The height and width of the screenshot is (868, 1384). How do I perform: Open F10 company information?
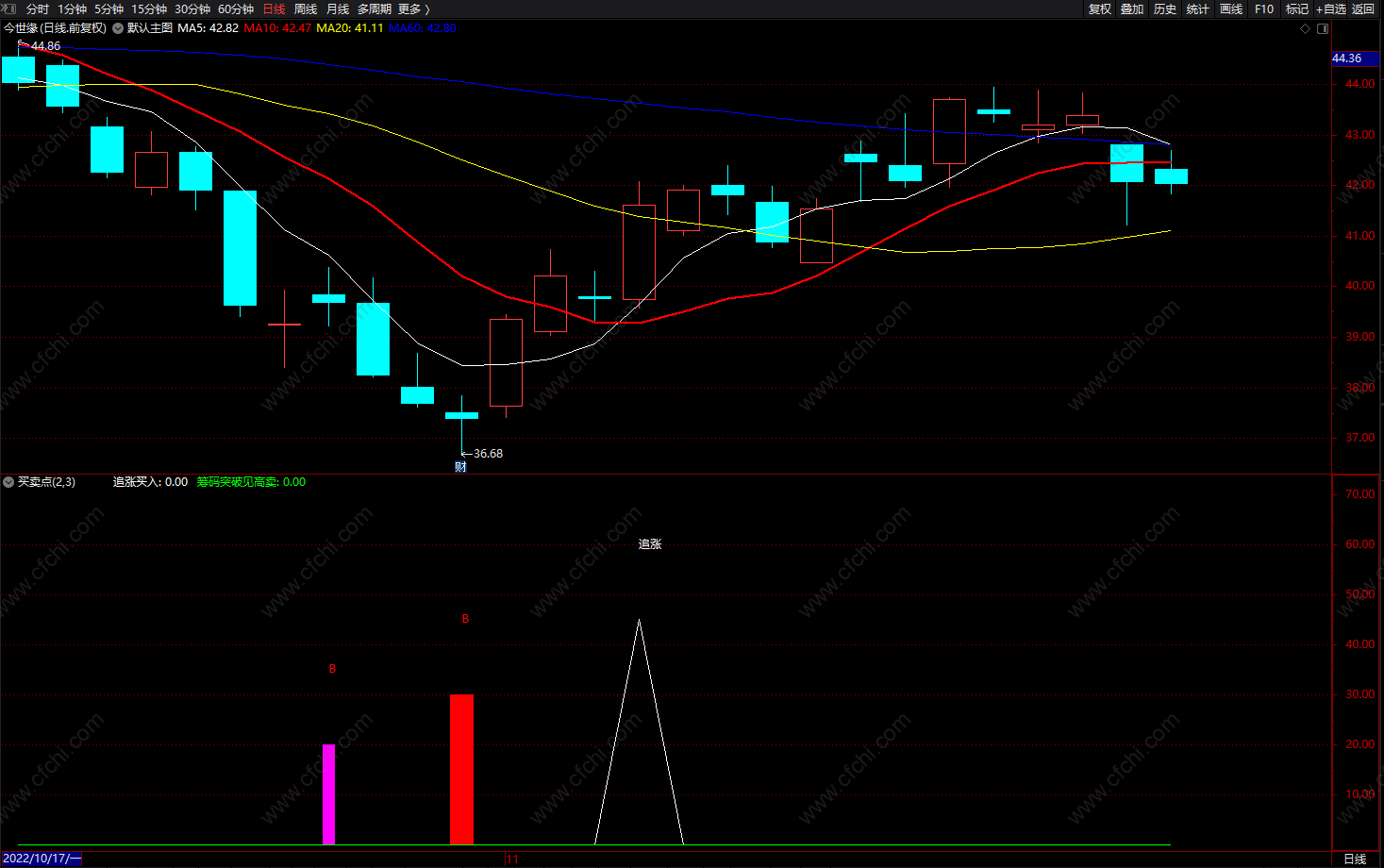pos(1264,8)
